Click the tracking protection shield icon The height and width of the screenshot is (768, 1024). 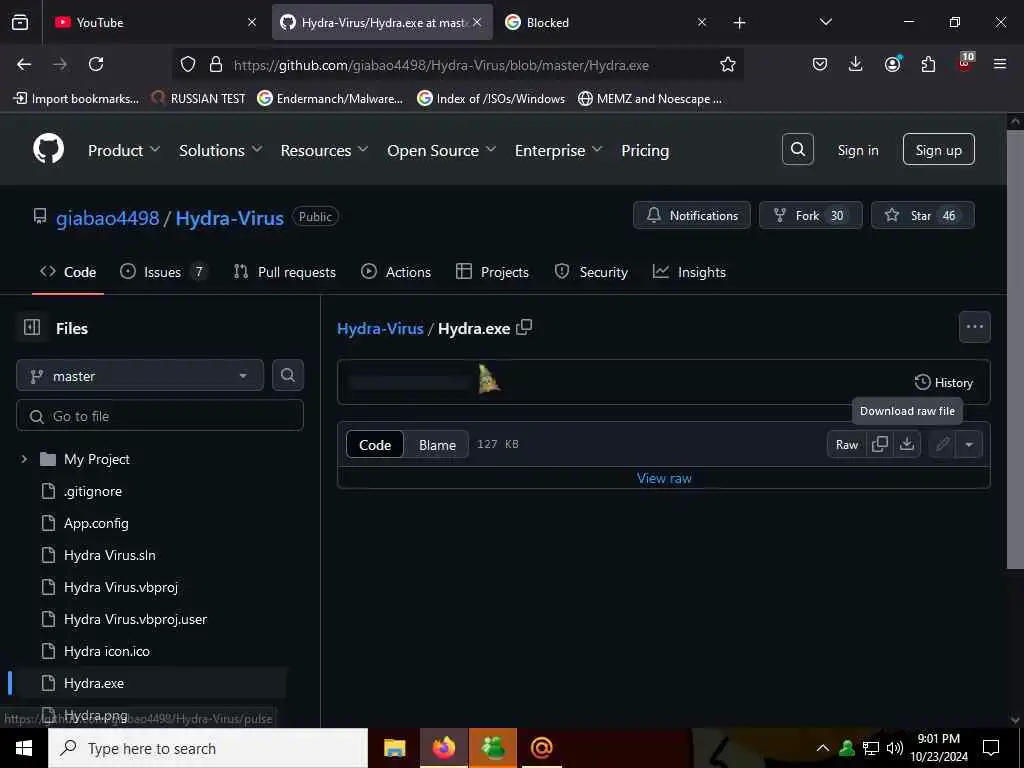click(188, 64)
